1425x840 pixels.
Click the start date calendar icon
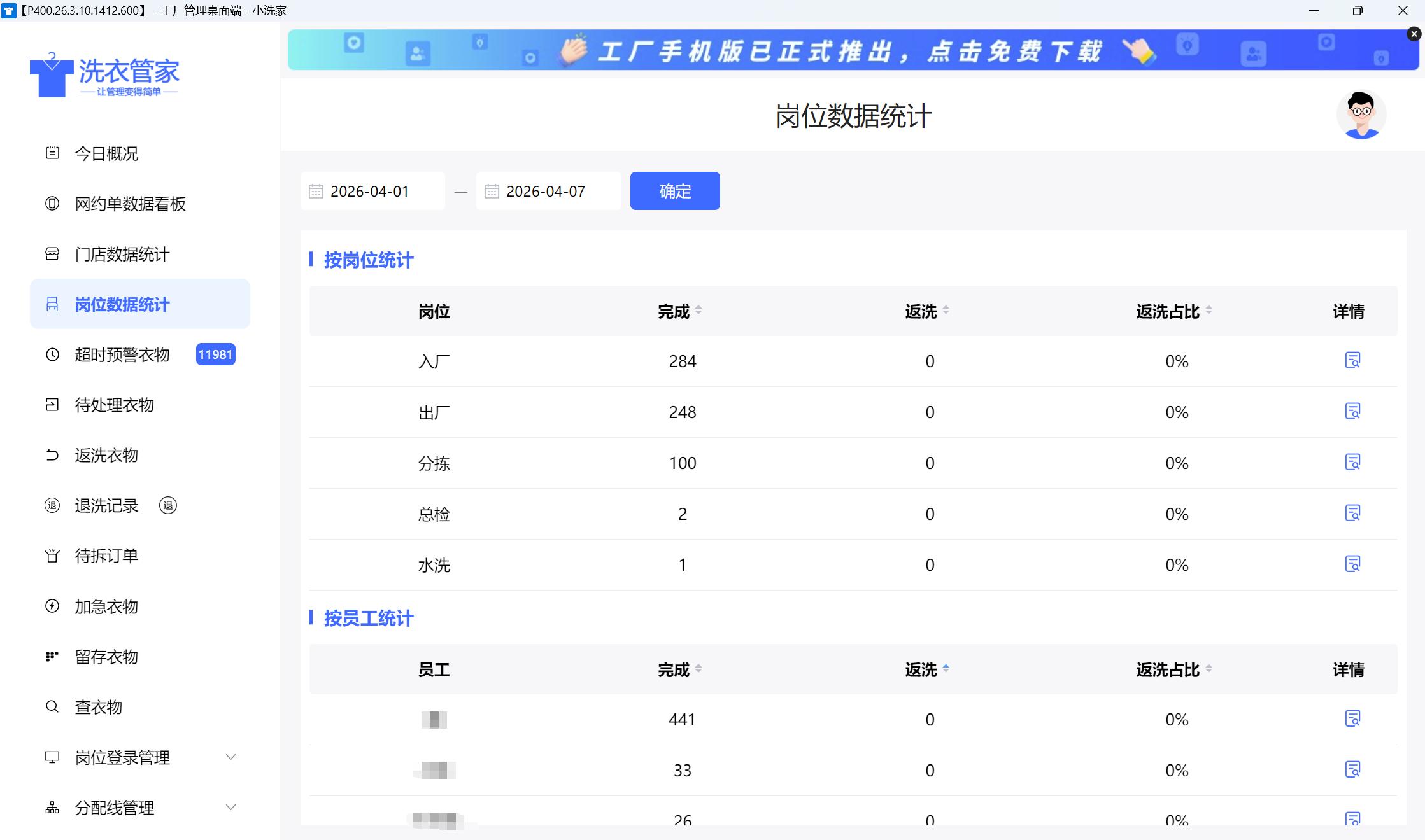(316, 192)
